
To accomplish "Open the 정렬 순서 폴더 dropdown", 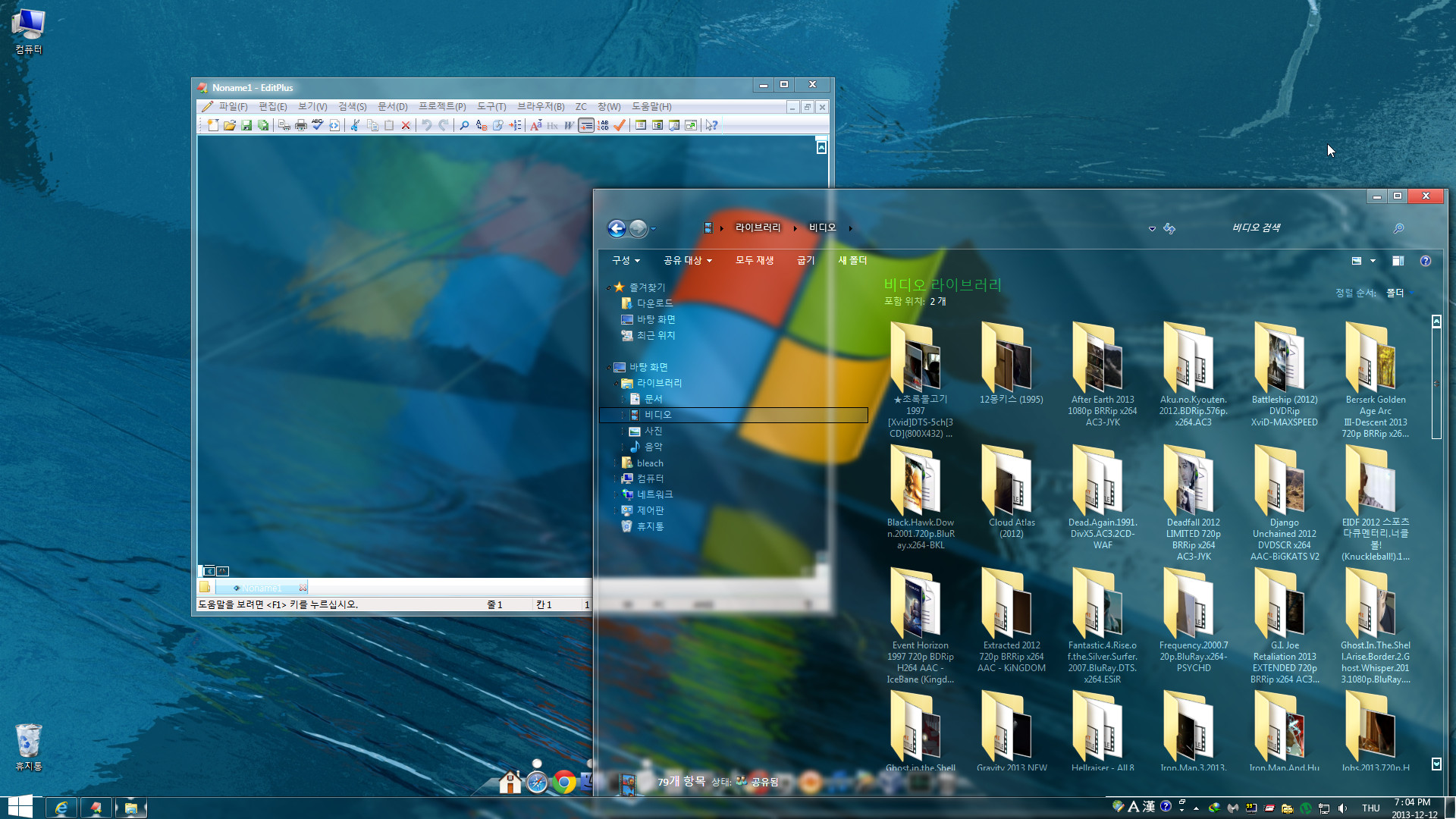I will [x=1400, y=293].
